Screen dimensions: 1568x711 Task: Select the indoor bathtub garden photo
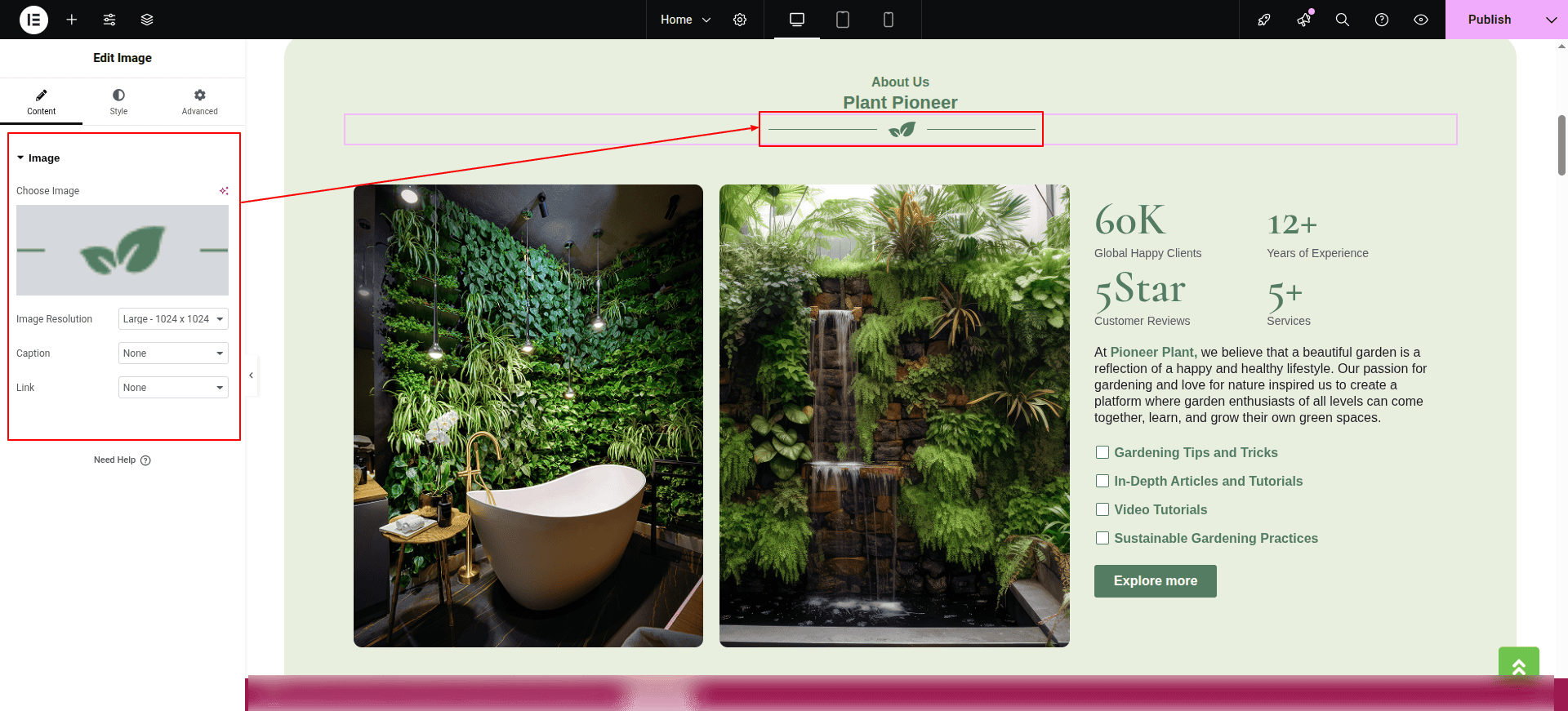pyautogui.click(x=528, y=415)
